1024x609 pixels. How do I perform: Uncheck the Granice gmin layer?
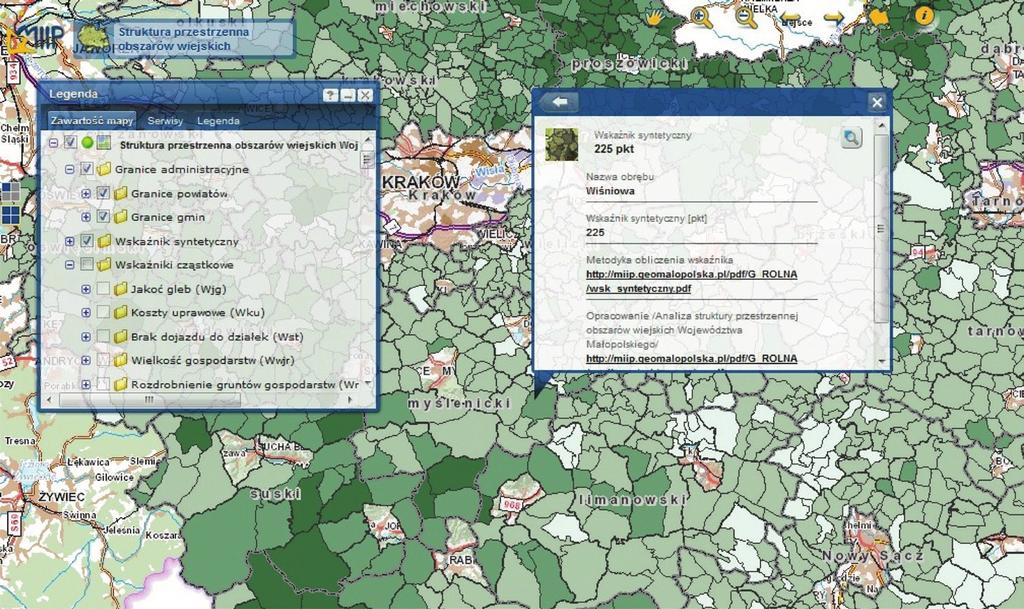click(103, 217)
